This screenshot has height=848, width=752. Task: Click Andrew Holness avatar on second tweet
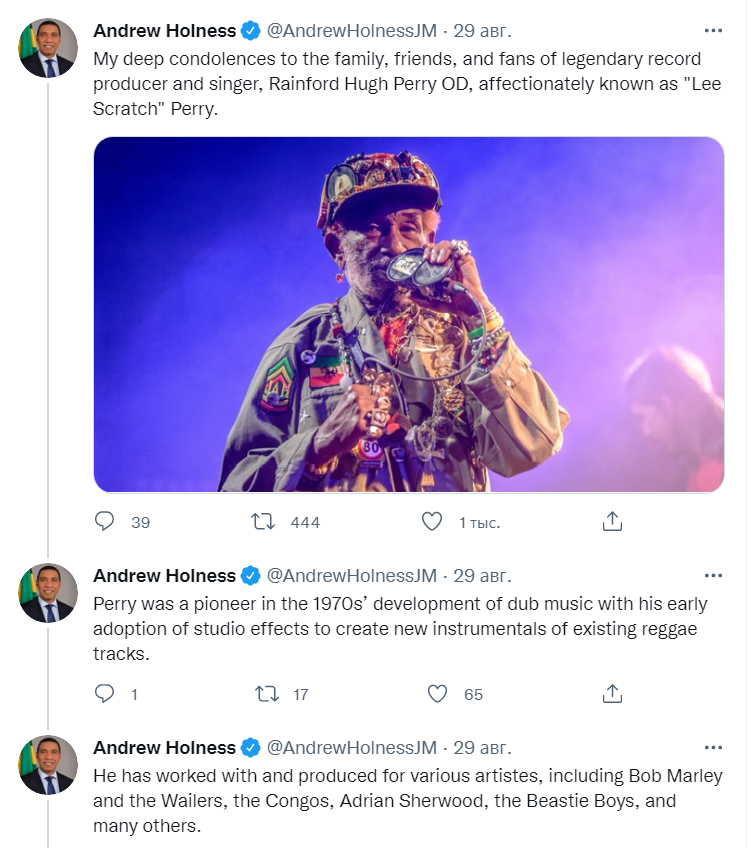(x=48, y=593)
